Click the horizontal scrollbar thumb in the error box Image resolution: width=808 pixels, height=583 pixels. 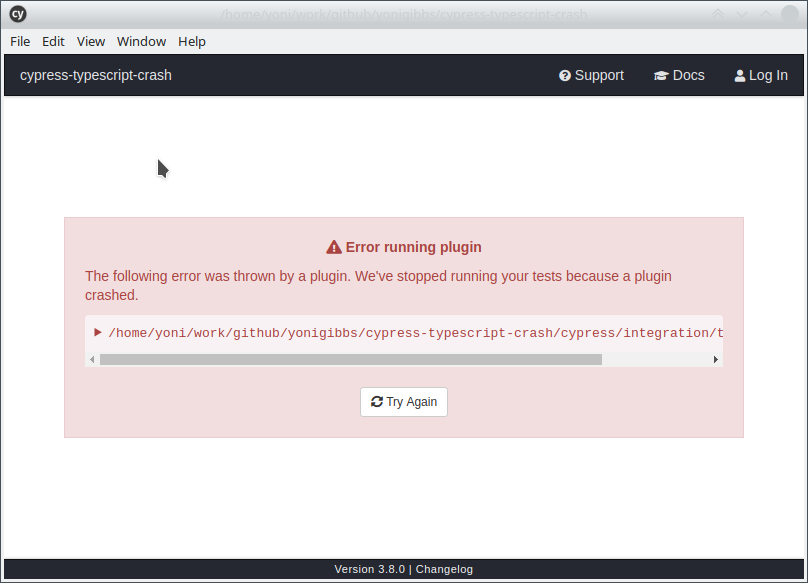coord(351,359)
